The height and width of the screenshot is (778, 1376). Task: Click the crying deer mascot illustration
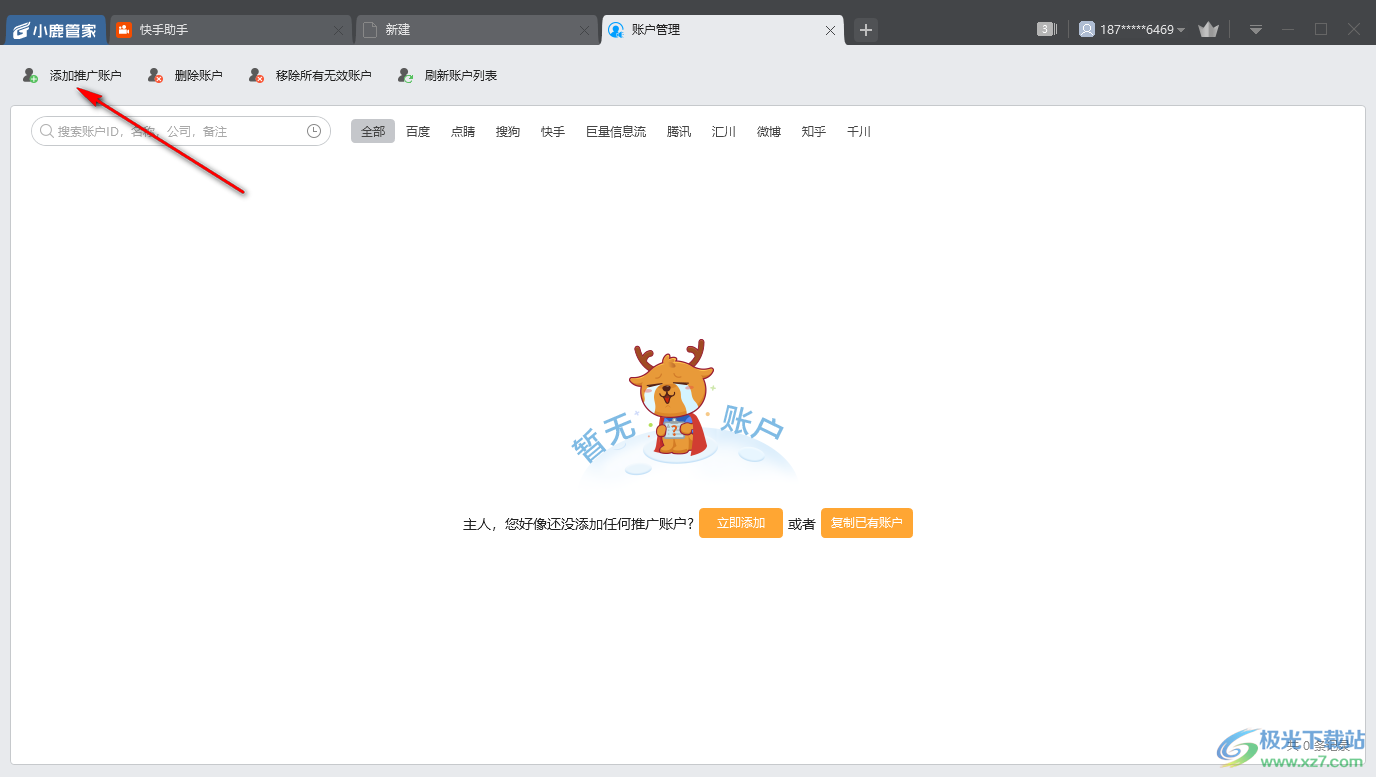(x=672, y=398)
